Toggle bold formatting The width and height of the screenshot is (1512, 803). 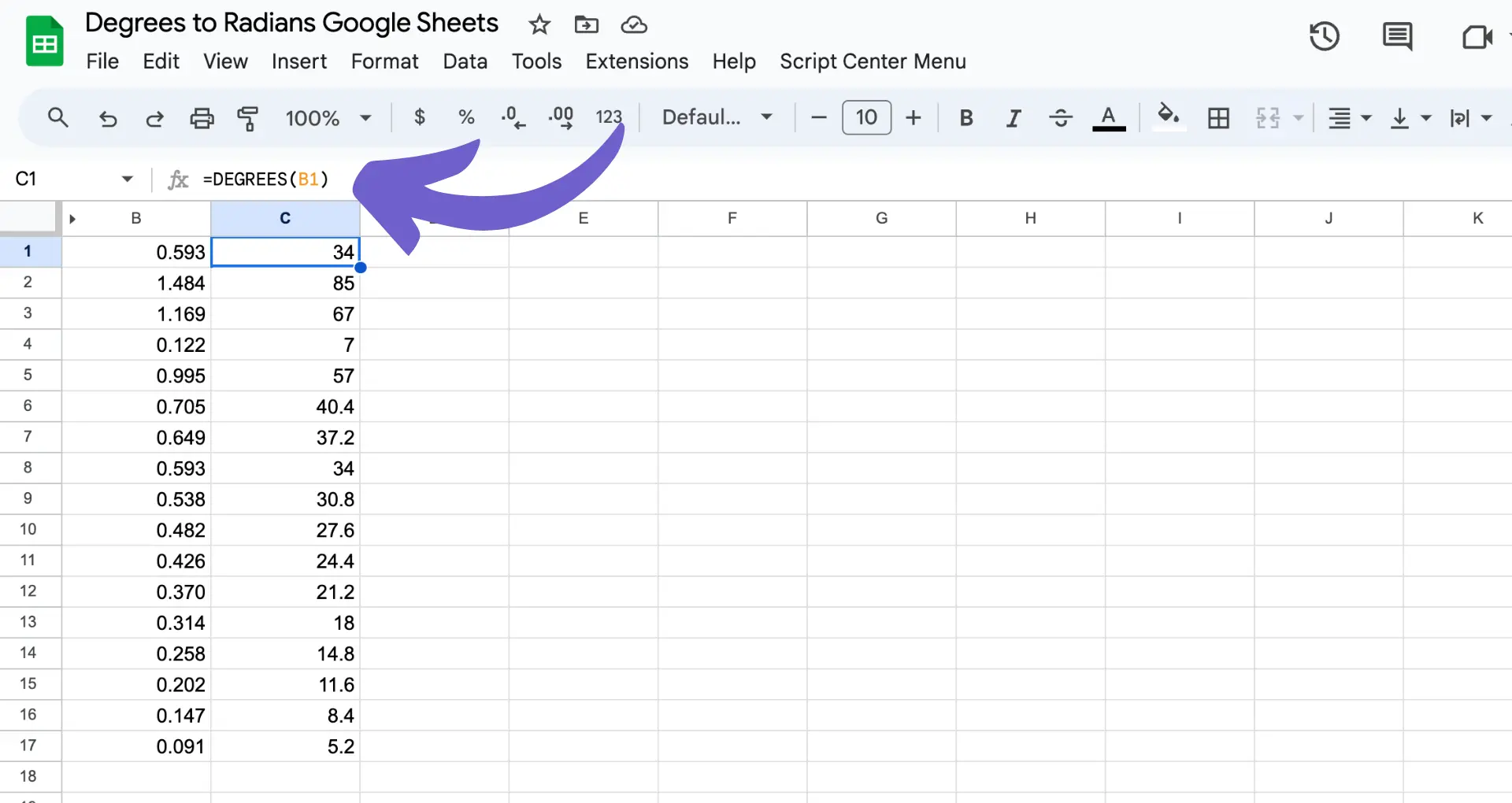(966, 118)
